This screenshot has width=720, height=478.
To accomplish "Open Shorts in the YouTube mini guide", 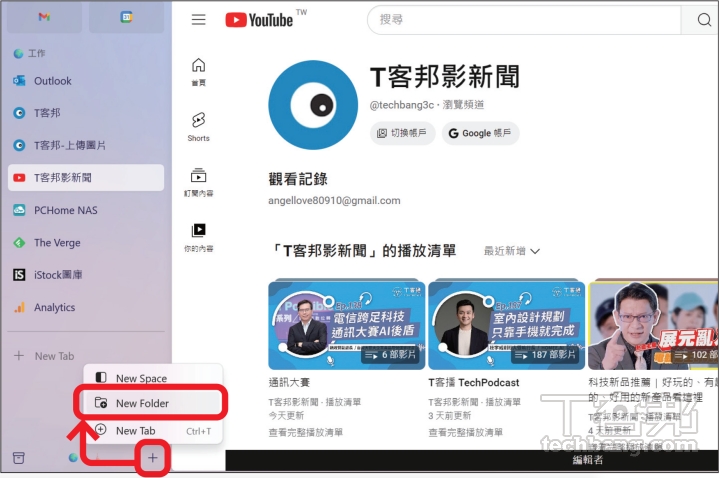I will (198, 127).
